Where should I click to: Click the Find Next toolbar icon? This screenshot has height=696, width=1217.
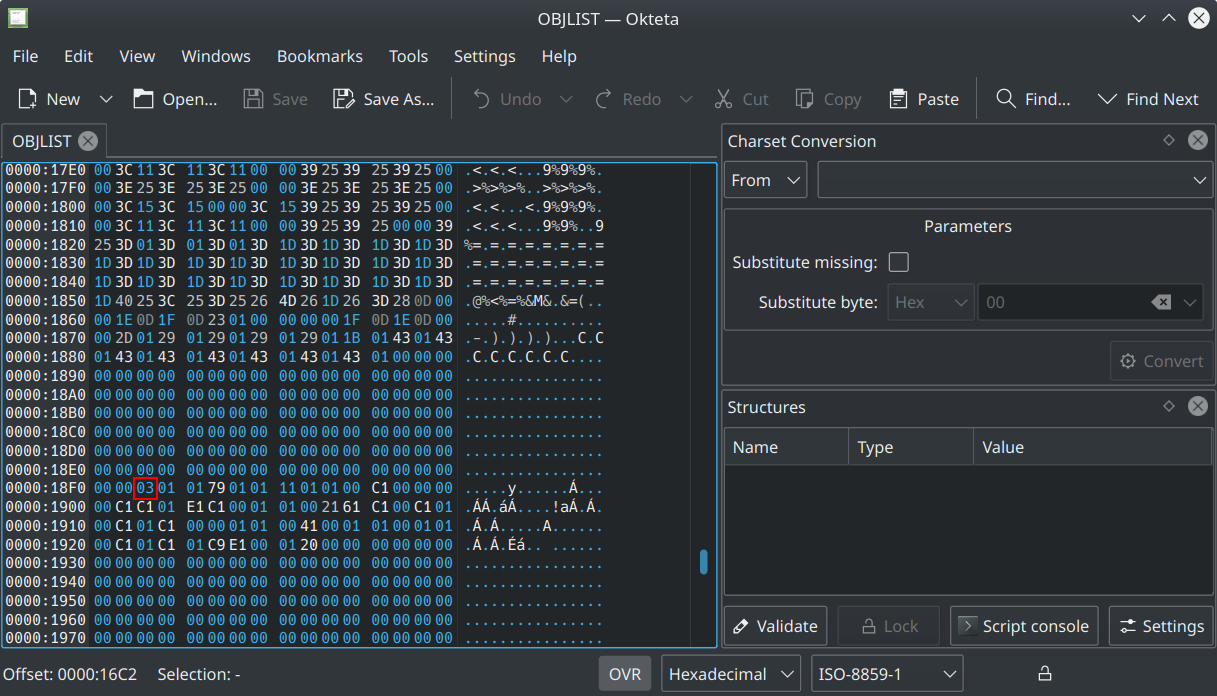[1107, 99]
